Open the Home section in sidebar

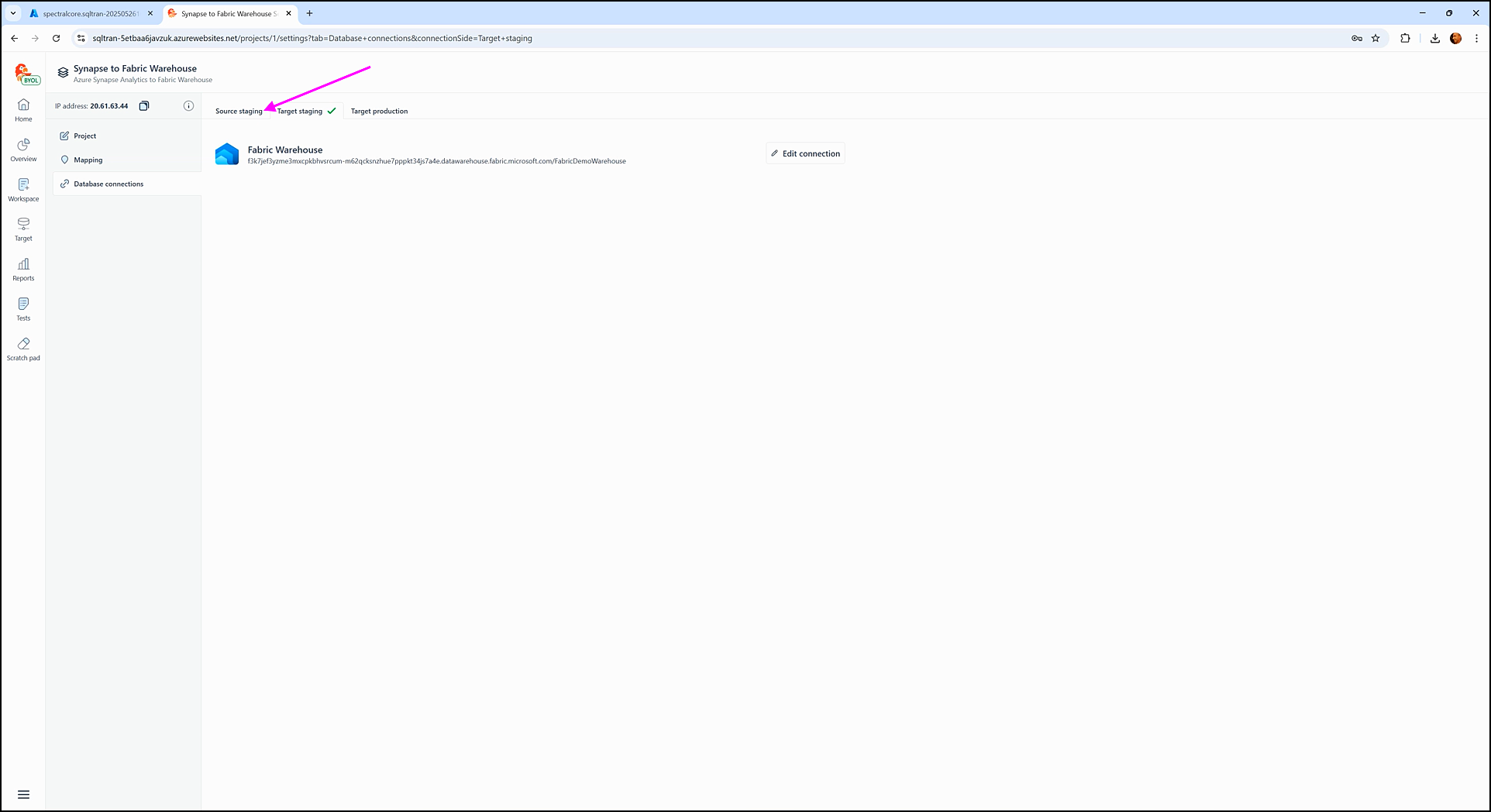[x=23, y=109]
